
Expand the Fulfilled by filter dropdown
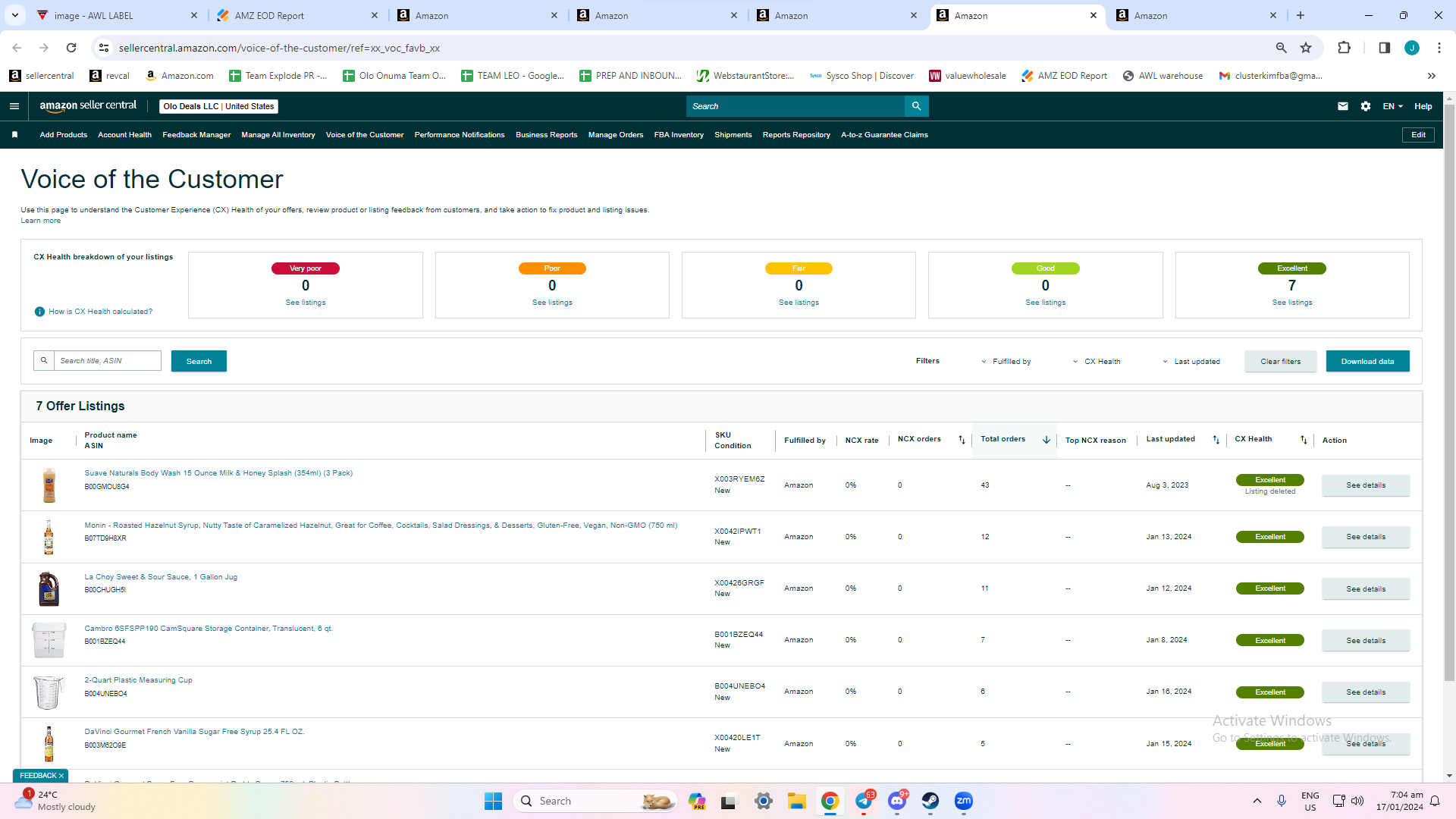(x=1006, y=362)
